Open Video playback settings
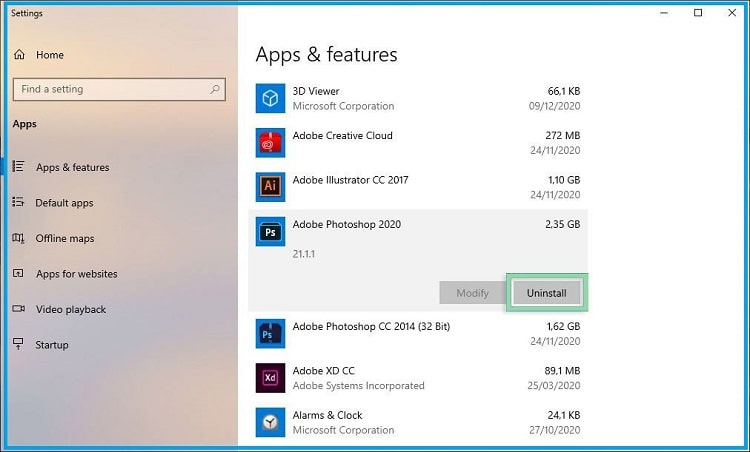Viewport: 750px width, 452px height. (x=71, y=309)
